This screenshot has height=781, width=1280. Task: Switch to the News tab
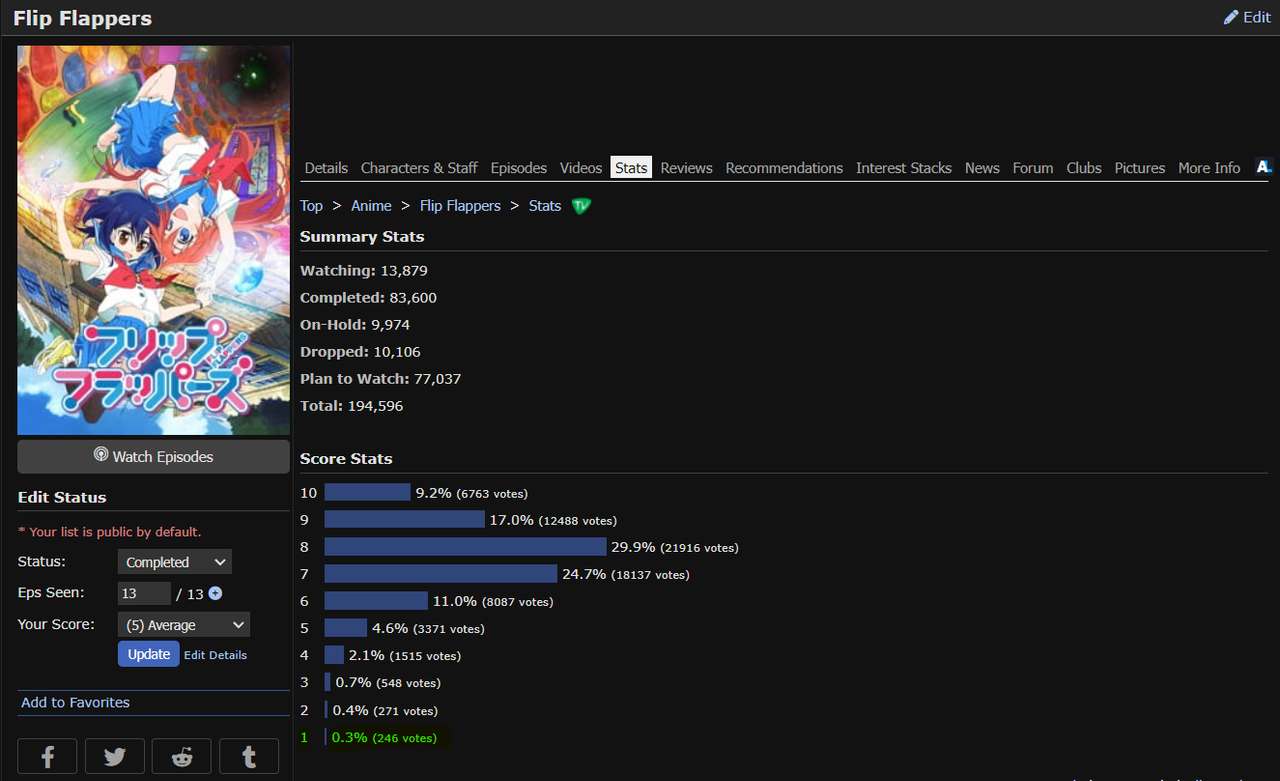point(982,168)
